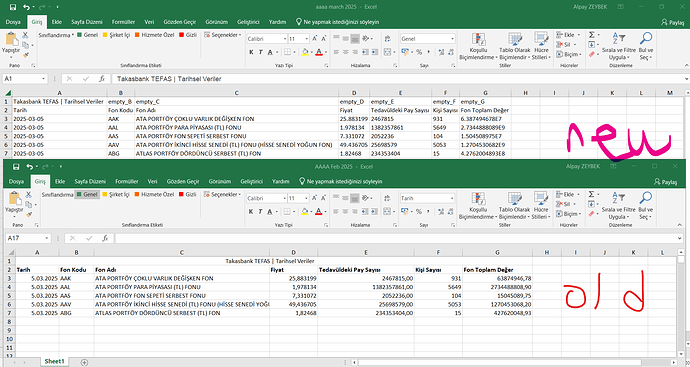Toggle Italic T in march window
The width and height of the screenshot is (690, 367).
click(261, 52)
